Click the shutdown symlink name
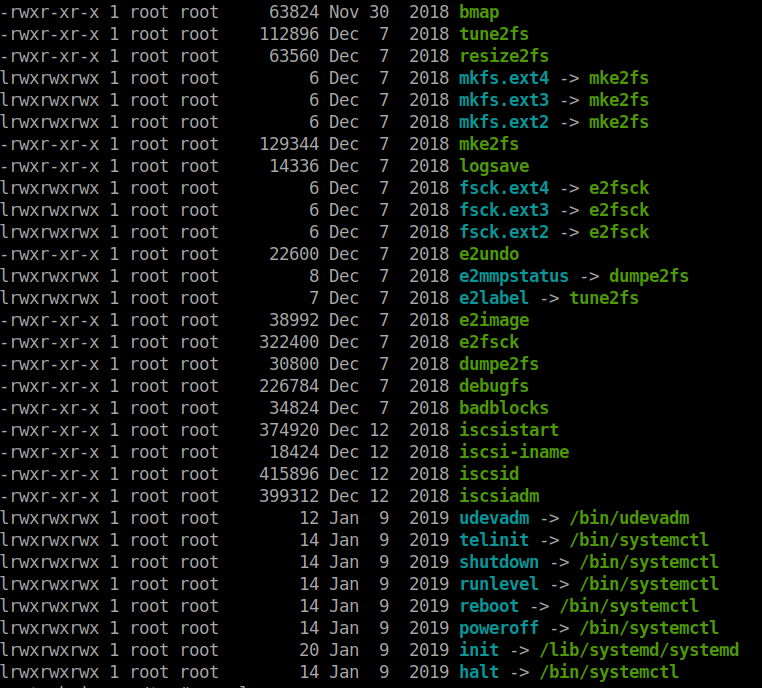 click(x=499, y=562)
